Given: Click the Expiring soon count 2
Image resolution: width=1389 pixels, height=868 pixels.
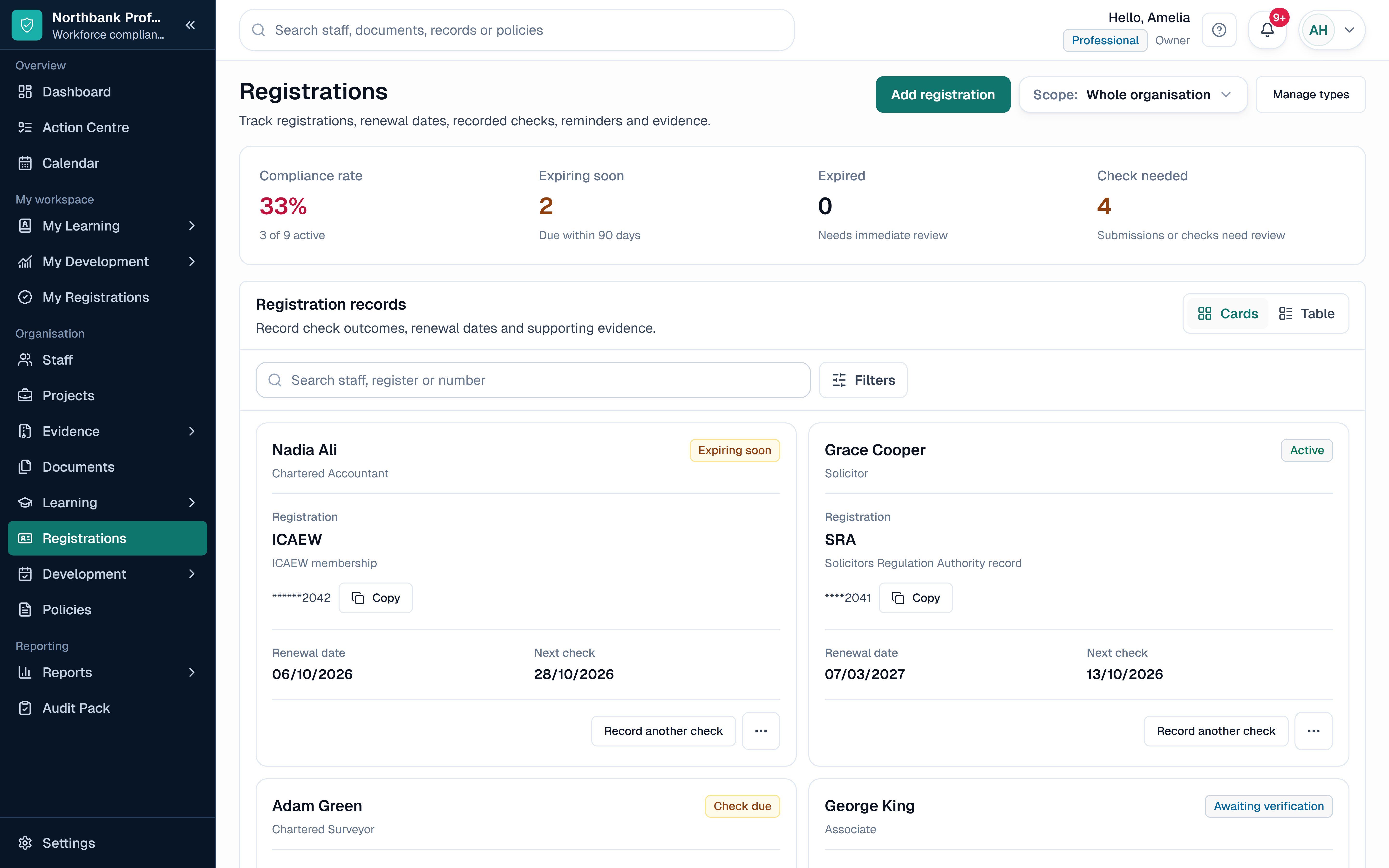Looking at the screenshot, I should (x=546, y=206).
